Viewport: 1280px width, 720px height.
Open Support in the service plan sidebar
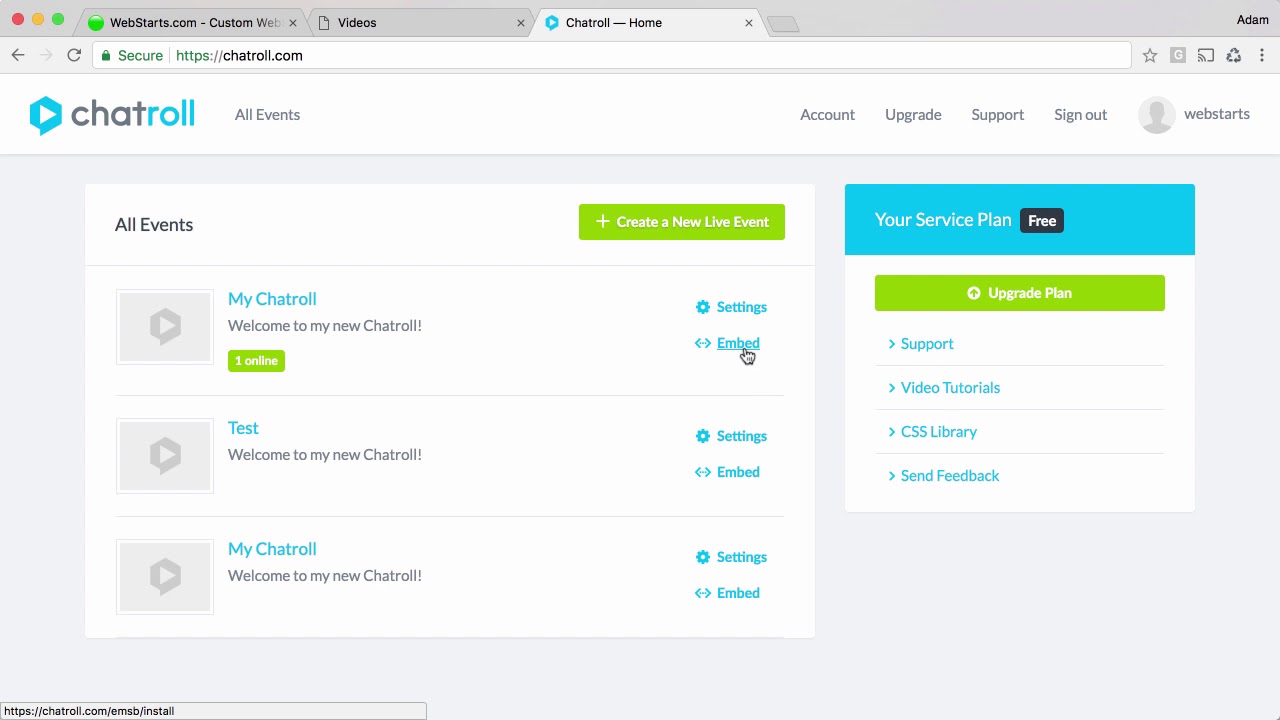point(927,344)
